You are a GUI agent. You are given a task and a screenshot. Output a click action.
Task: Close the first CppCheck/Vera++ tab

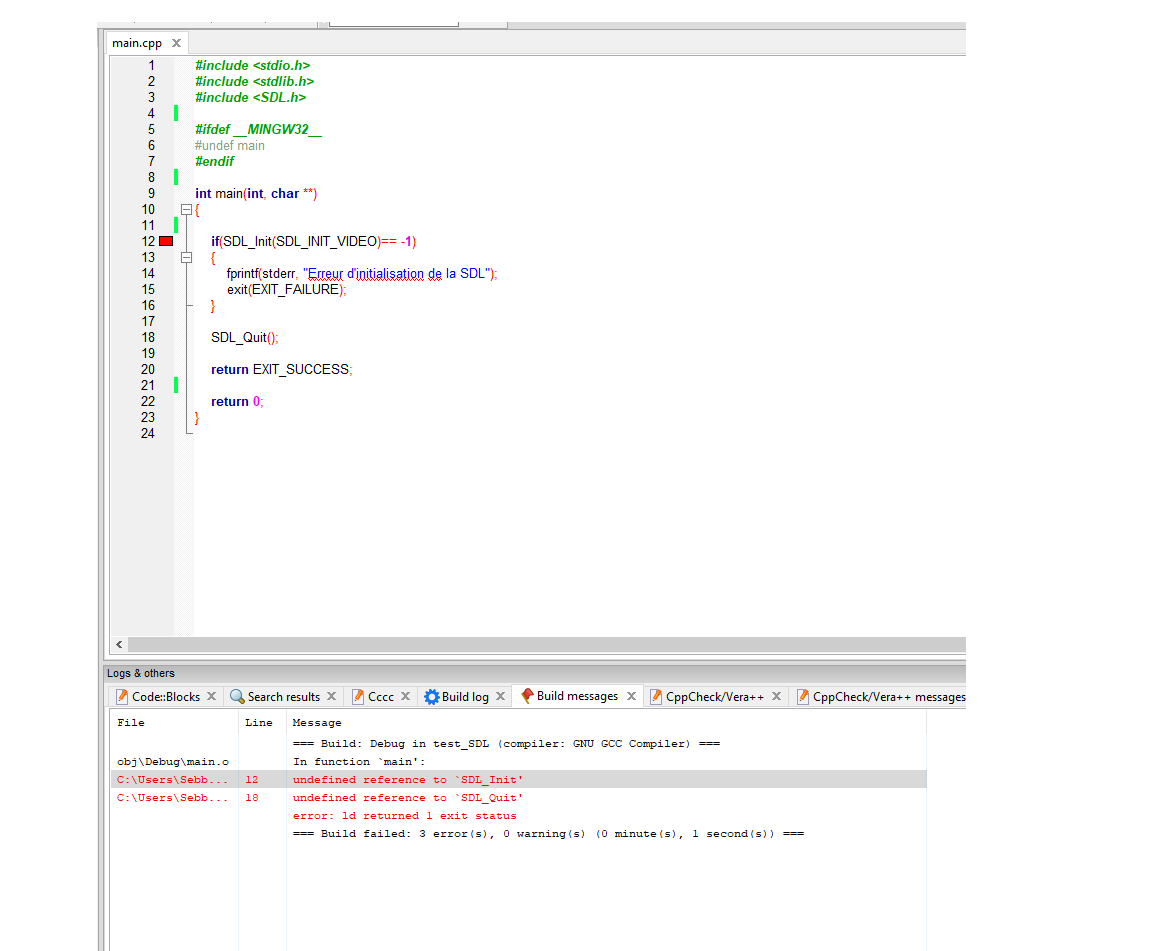777,696
